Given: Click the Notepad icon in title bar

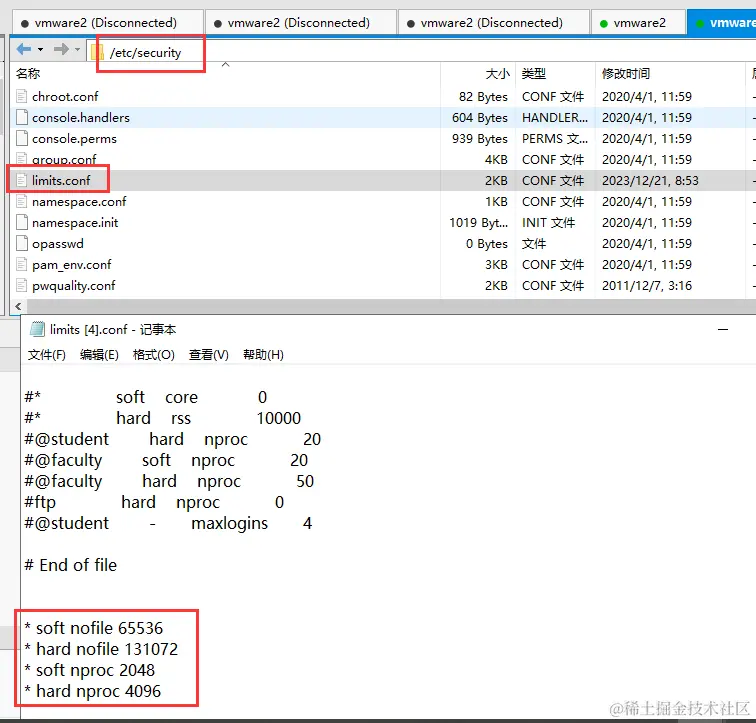Looking at the screenshot, I should pyautogui.click(x=37, y=329).
